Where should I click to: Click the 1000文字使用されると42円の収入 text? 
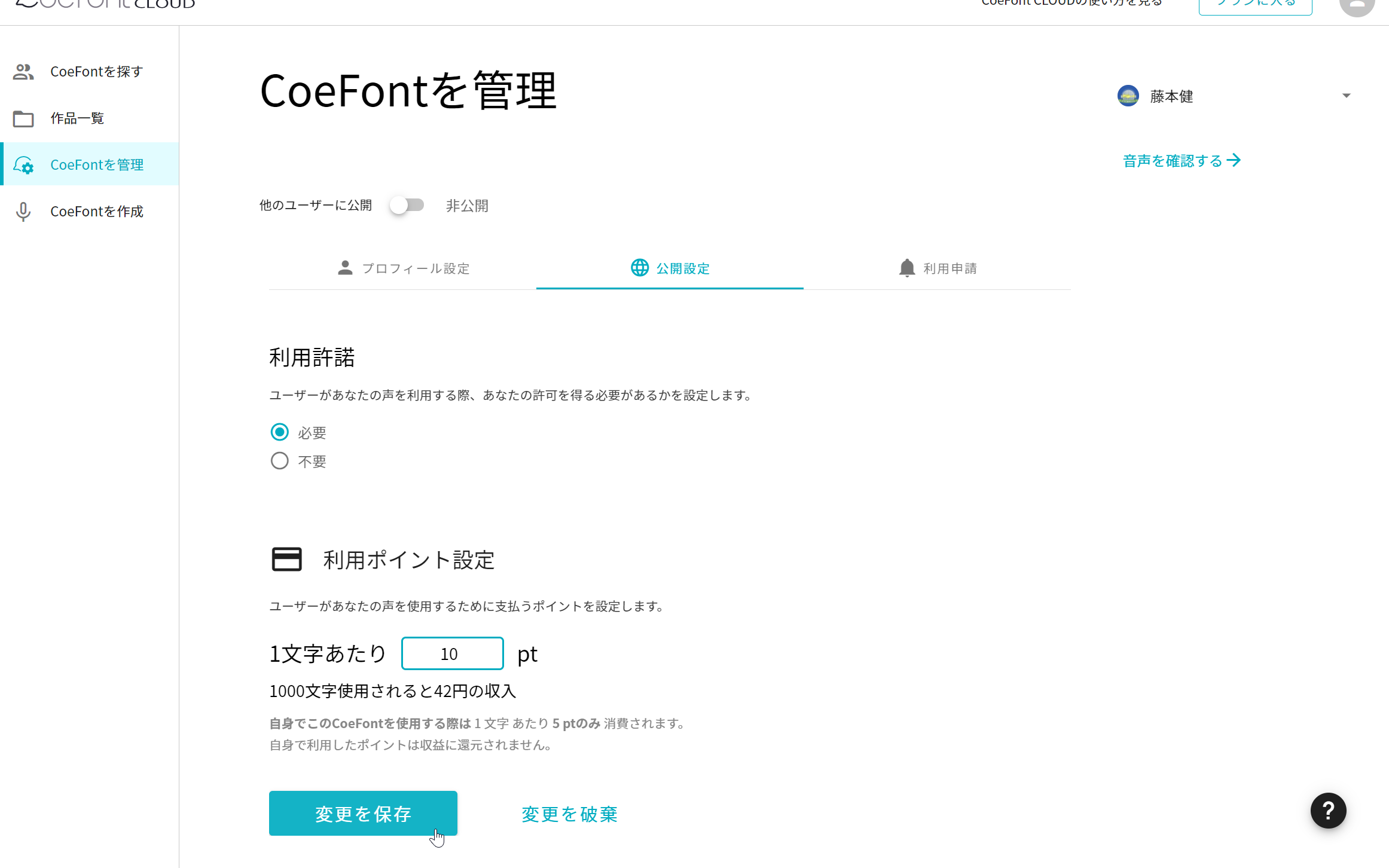pos(392,691)
